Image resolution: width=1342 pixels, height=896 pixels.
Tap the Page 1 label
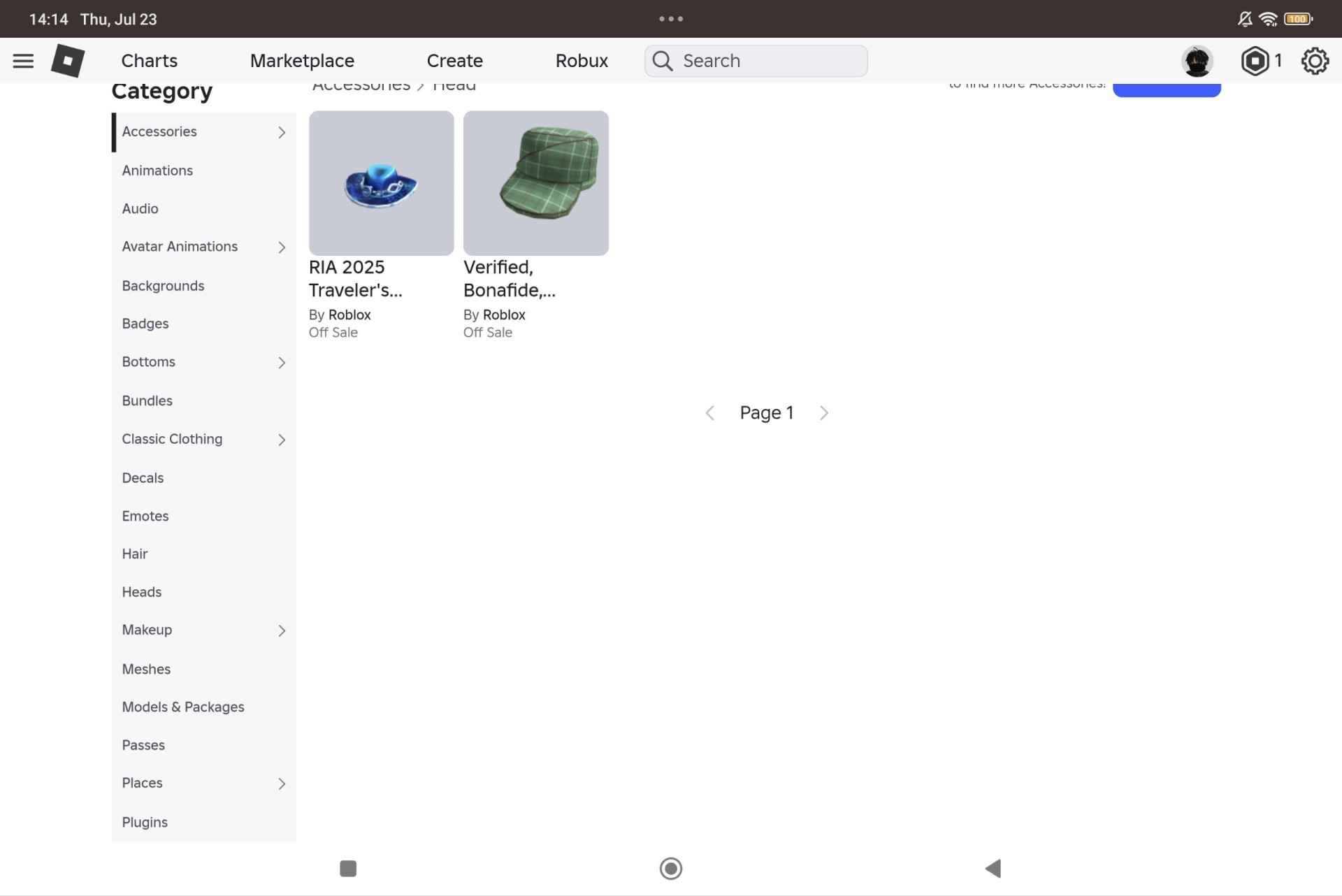point(767,413)
